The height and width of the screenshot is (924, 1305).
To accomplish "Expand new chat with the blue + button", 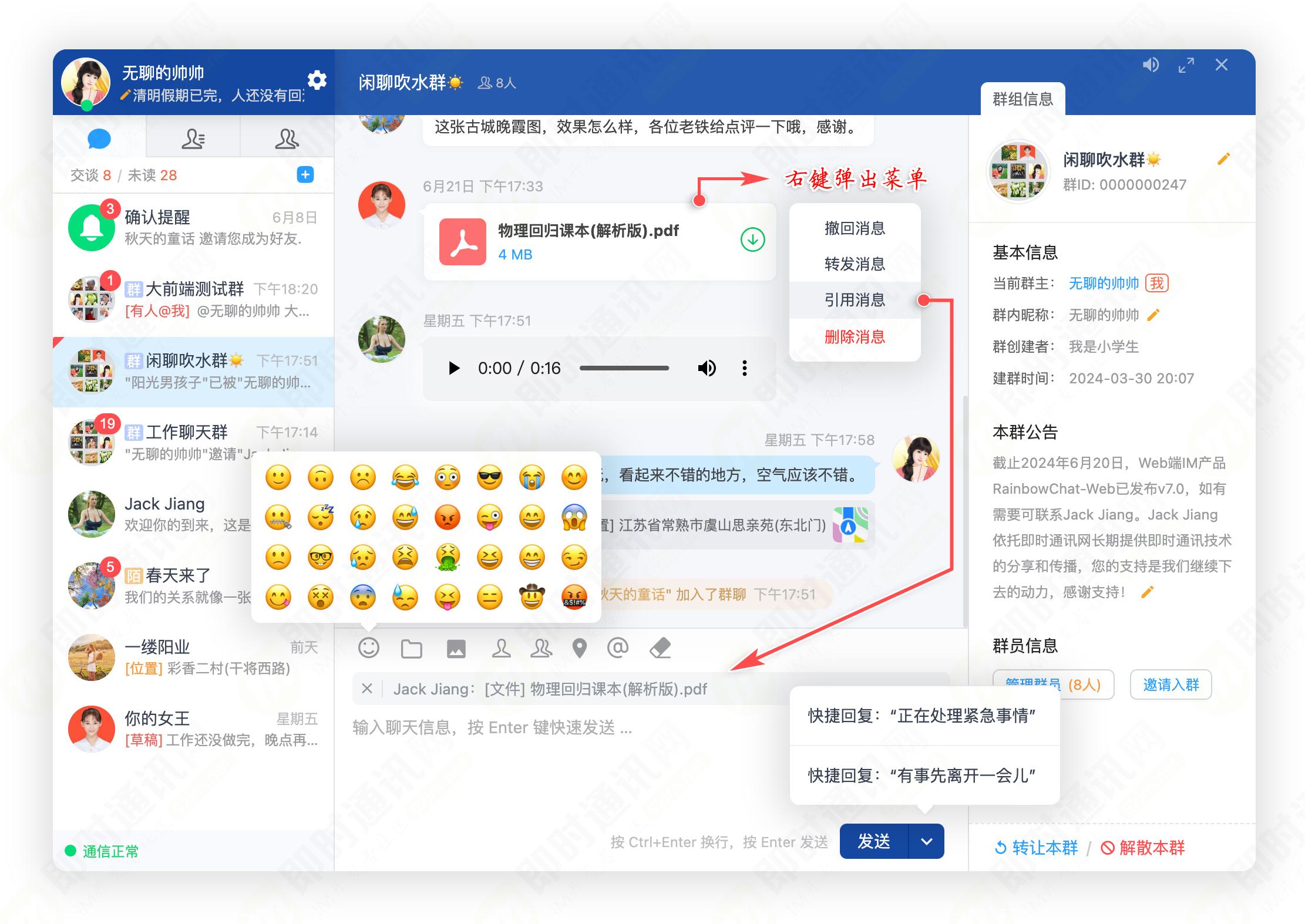I will (305, 175).
